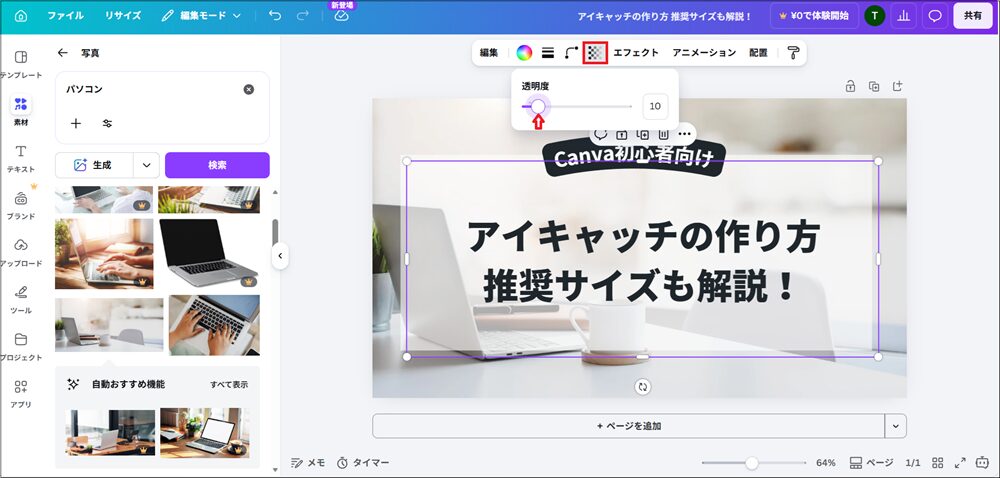Open the テンプレート sidebar tab
This screenshot has width=1000, height=478.
pos(21,64)
